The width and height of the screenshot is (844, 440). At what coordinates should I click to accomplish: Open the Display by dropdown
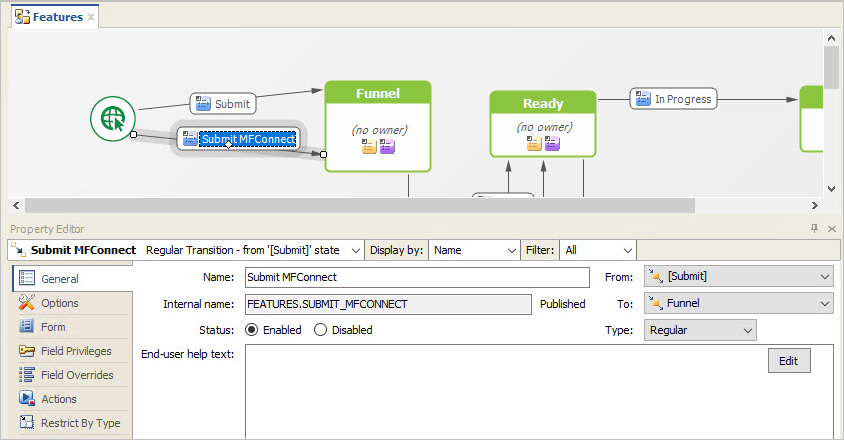click(x=474, y=250)
